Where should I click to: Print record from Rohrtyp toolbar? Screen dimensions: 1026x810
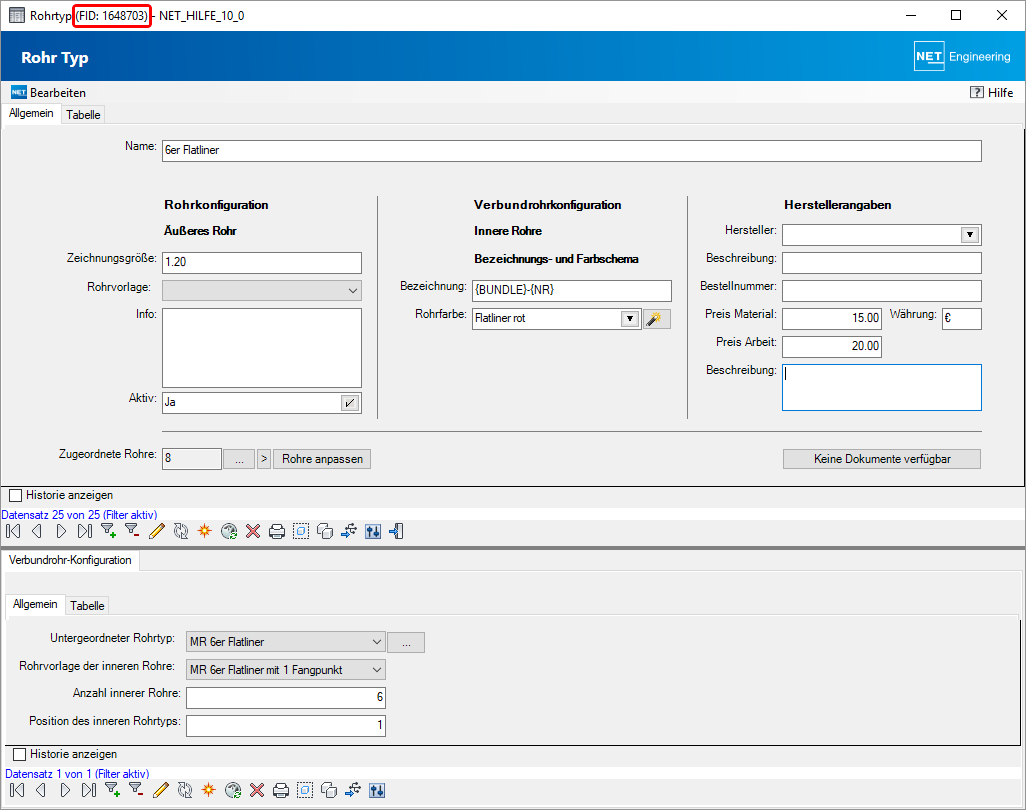click(277, 531)
